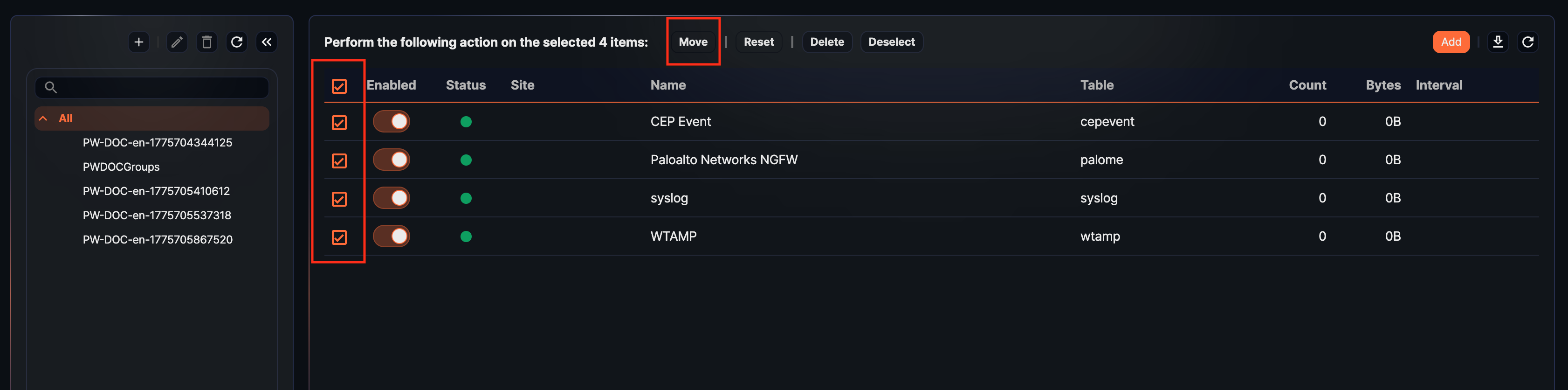Click the download export icon near the Add button
This screenshot has height=390, width=1568.
1498,42
